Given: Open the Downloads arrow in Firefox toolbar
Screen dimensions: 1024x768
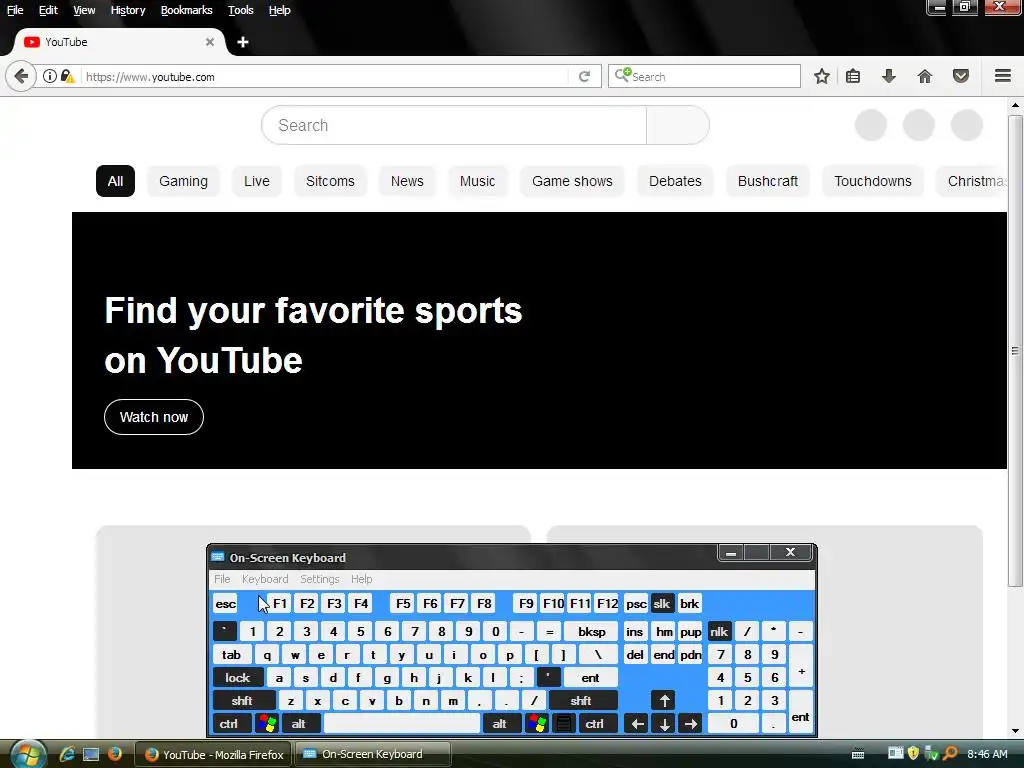Looking at the screenshot, I should [888, 76].
